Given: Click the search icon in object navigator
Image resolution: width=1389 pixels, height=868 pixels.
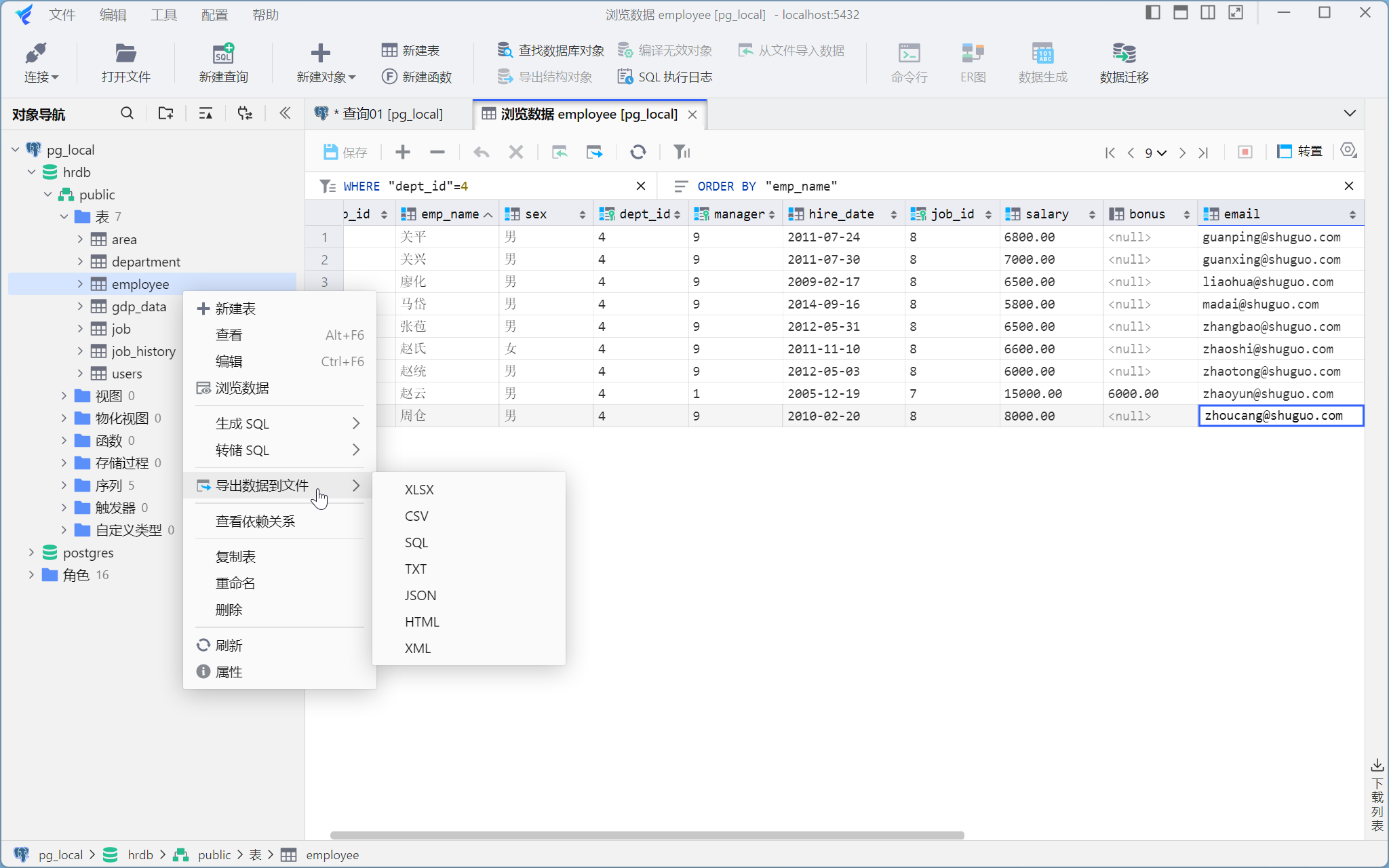Looking at the screenshot, I should [127, 113].
